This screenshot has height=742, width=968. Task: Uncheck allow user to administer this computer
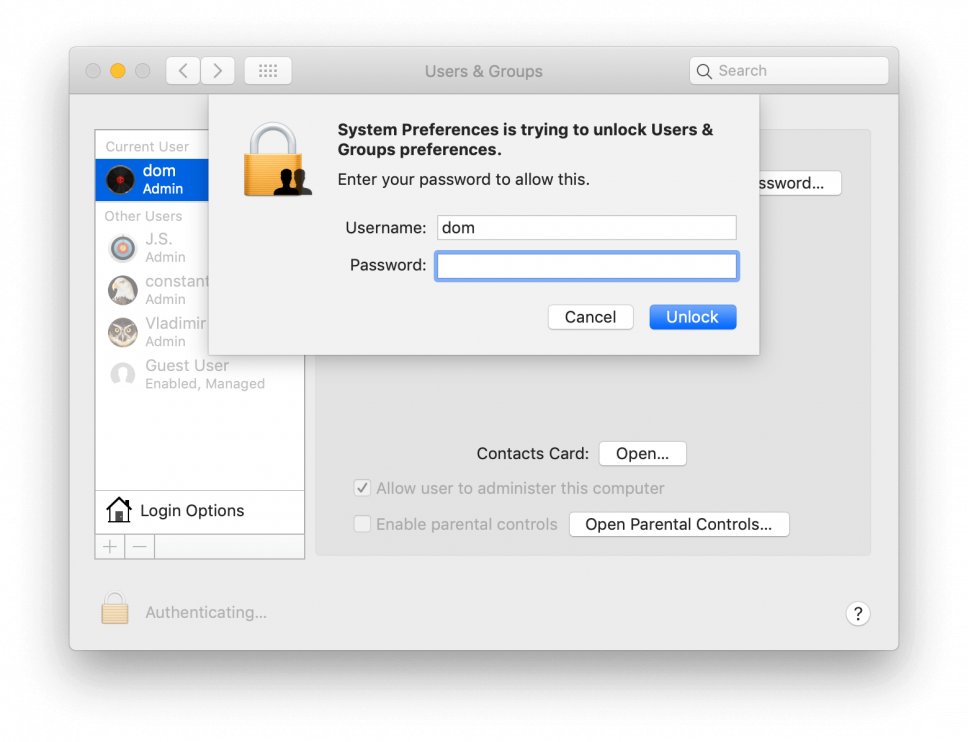point(362,488)
